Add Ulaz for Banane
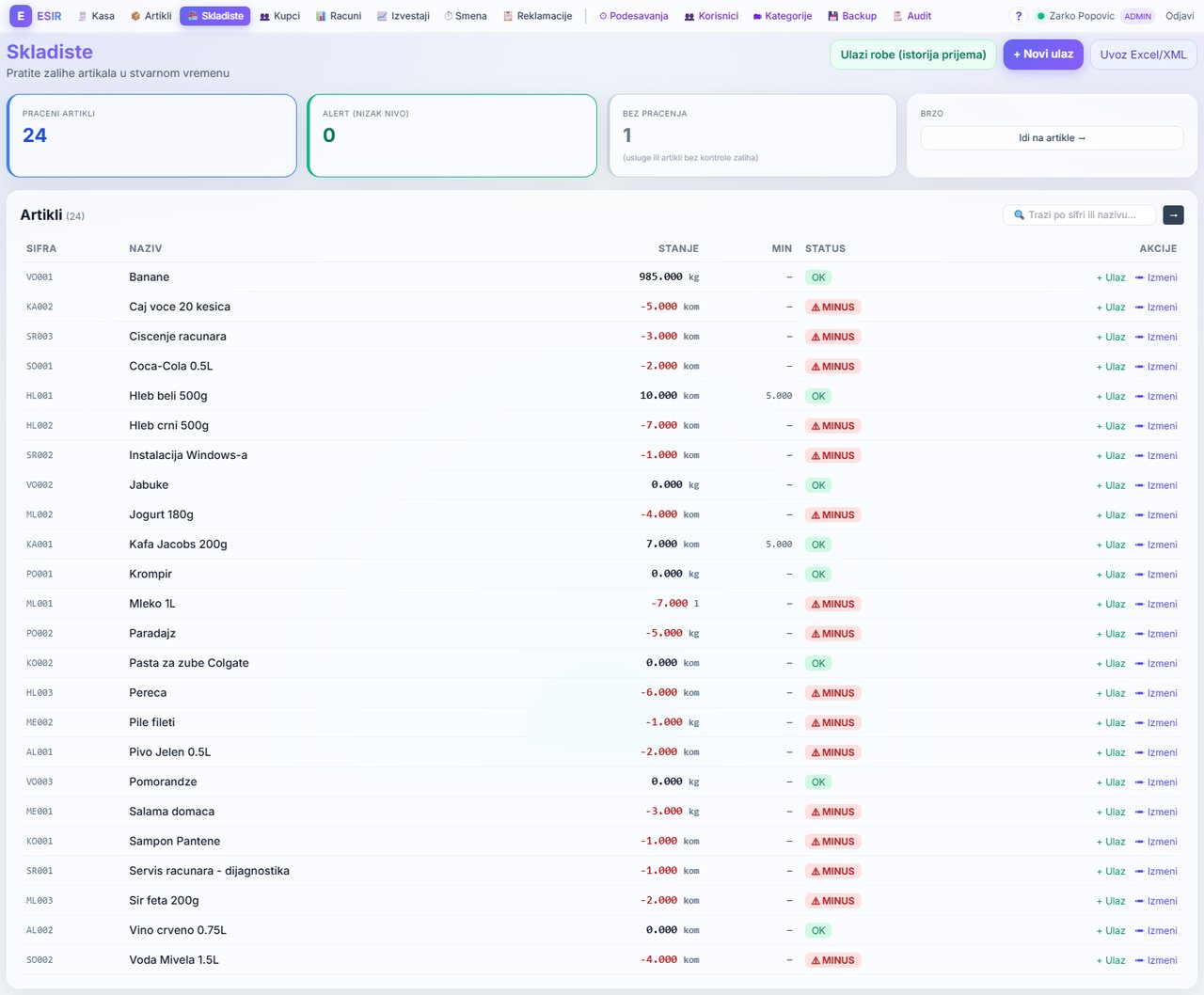This screenshot has width=1204, height=995. [1111, 277]
